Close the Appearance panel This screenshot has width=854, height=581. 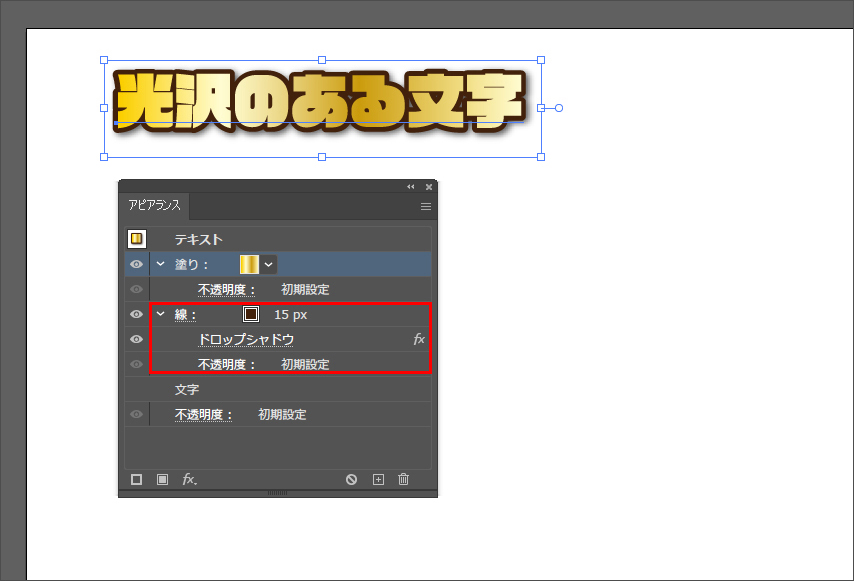coord(429,187)
